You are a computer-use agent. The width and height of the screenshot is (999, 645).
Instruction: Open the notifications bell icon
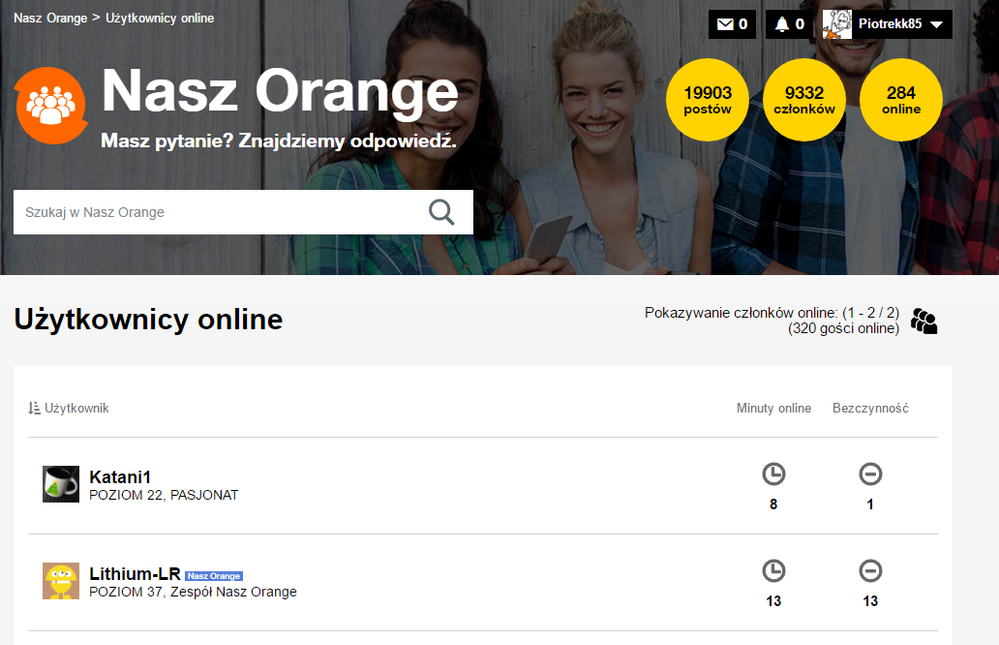point(782,24)
